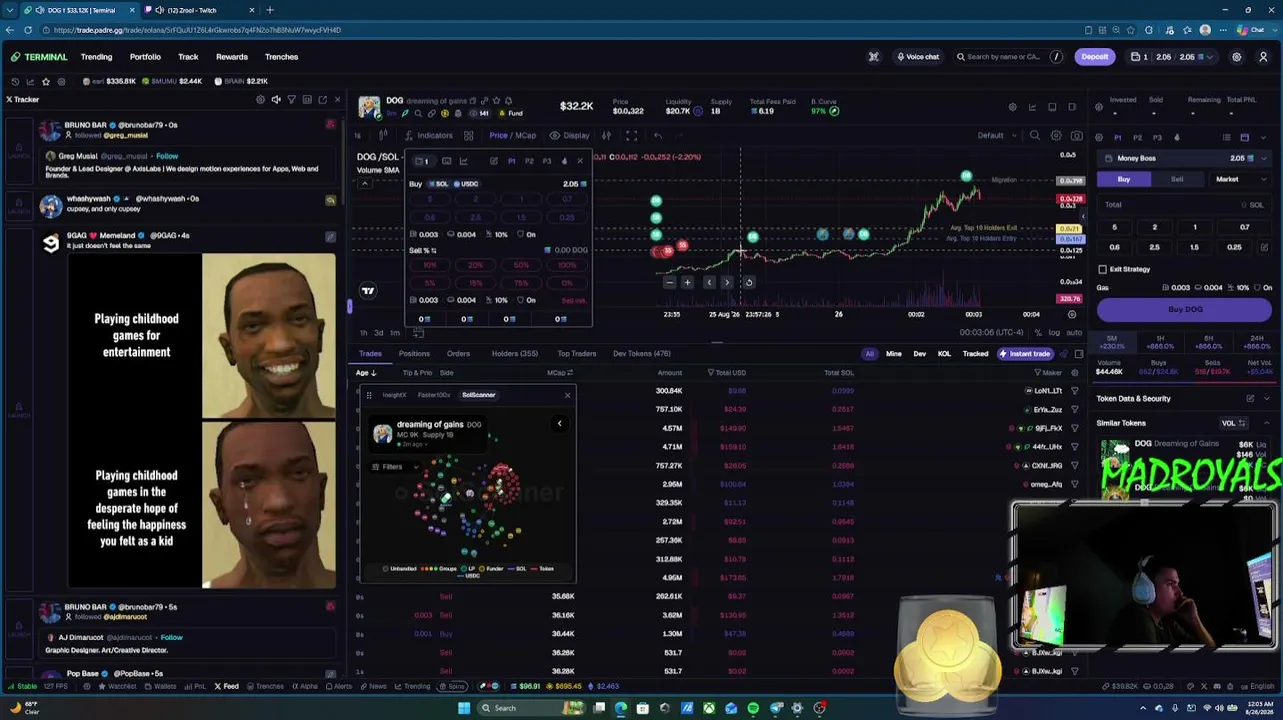
Task: Open Portfolio in the top navigation
Action: click(145, 57)
